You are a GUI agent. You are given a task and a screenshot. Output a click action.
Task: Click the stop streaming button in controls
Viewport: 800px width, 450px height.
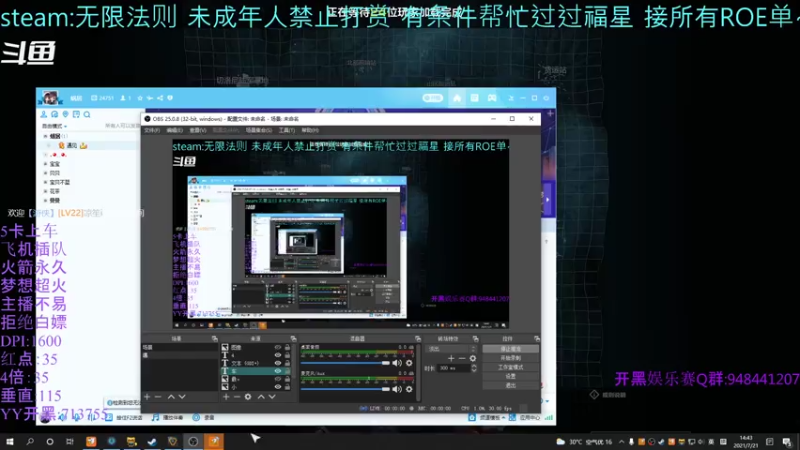[510, 349]
